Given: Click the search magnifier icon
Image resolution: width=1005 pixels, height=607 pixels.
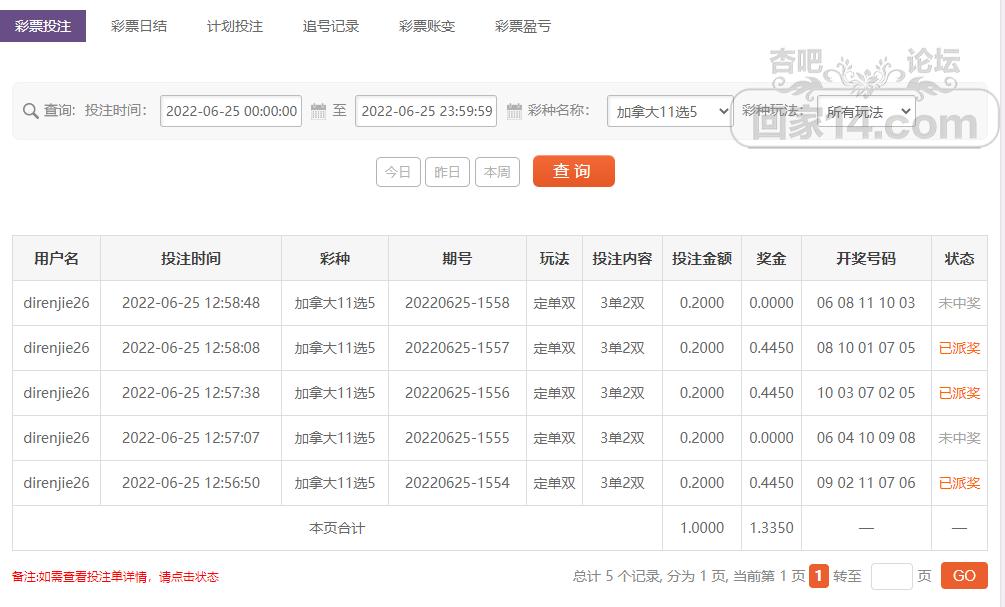Looking at the screenshot, I should tap(28, 111).
